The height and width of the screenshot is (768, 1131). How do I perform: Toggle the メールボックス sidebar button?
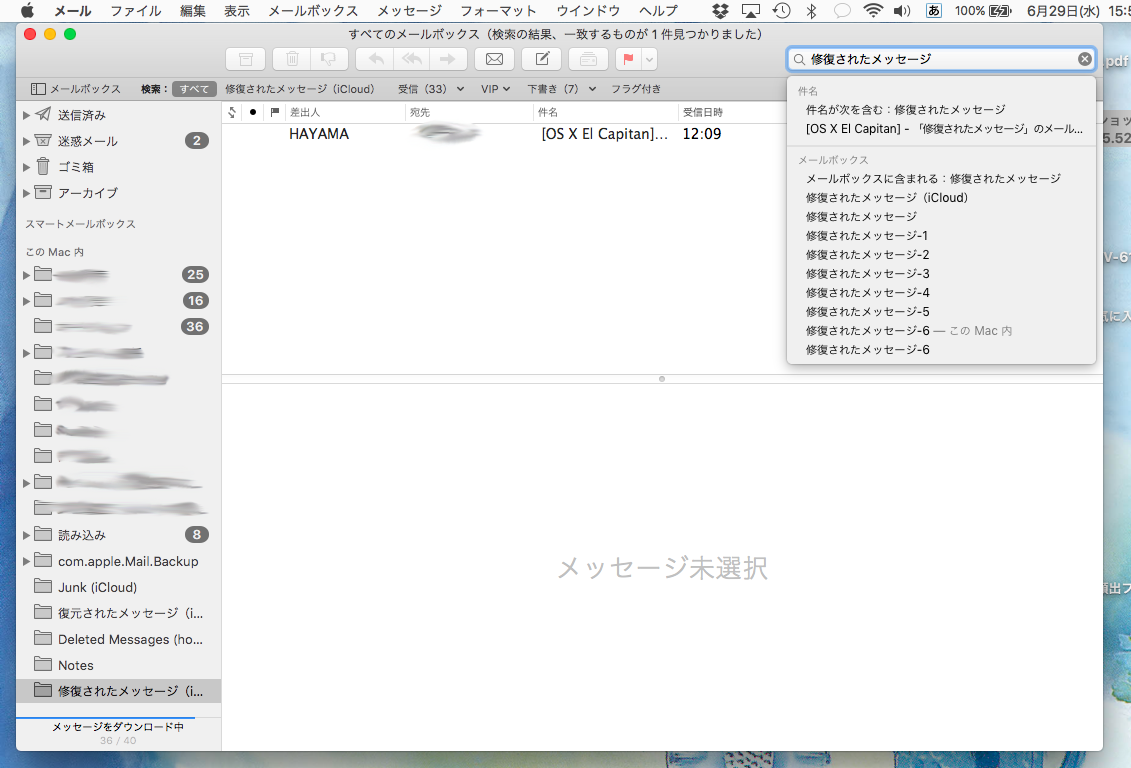[x=76, y=89]
